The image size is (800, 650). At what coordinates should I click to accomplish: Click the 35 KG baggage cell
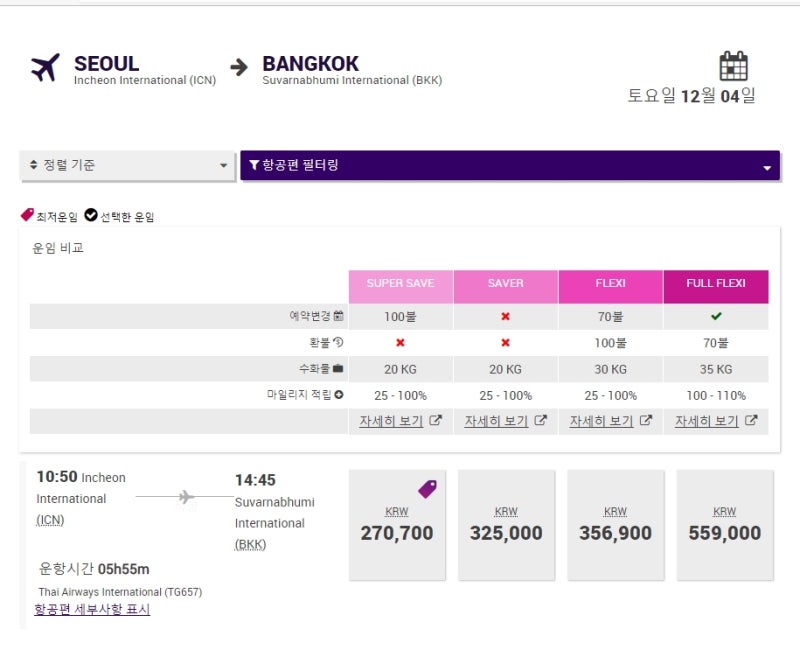[x=716, y=369]
